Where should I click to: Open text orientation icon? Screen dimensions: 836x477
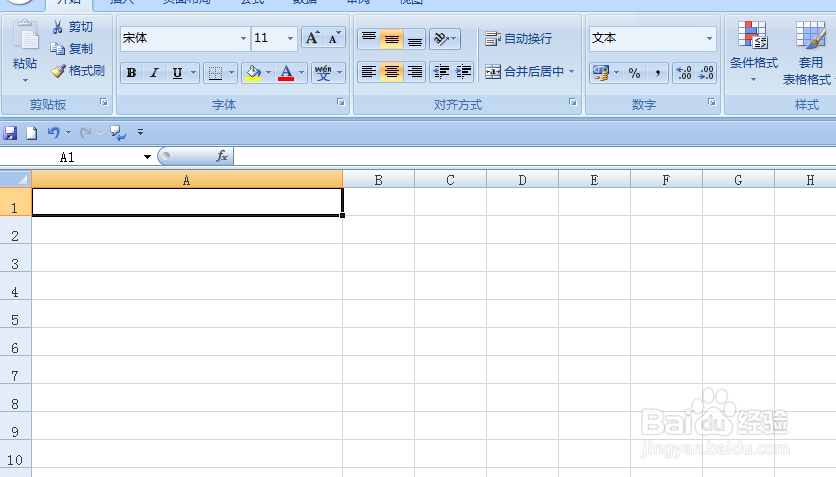click(x=445, y=39)
